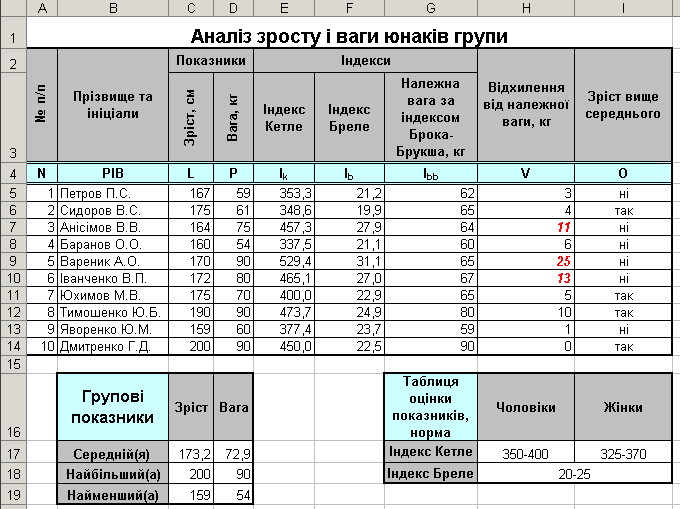The height and width of the screenshot is (509, 680).
Task: Select row header 15
Action: 13,364
